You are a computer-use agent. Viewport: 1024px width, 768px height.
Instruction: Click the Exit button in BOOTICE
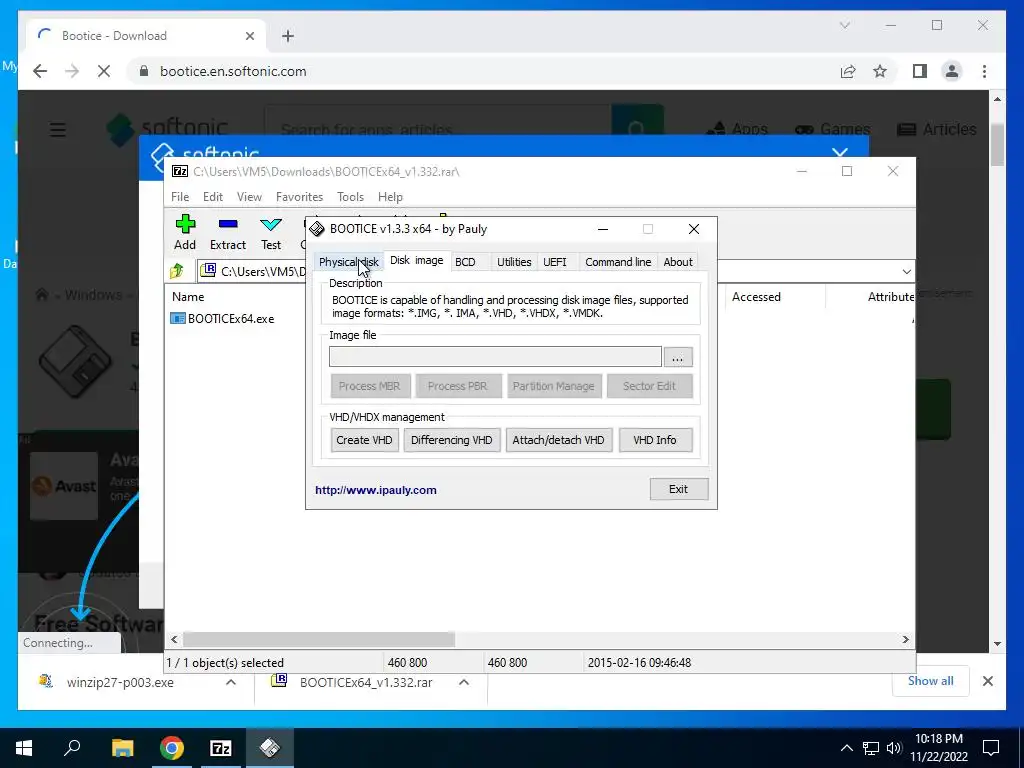point(679,489)
